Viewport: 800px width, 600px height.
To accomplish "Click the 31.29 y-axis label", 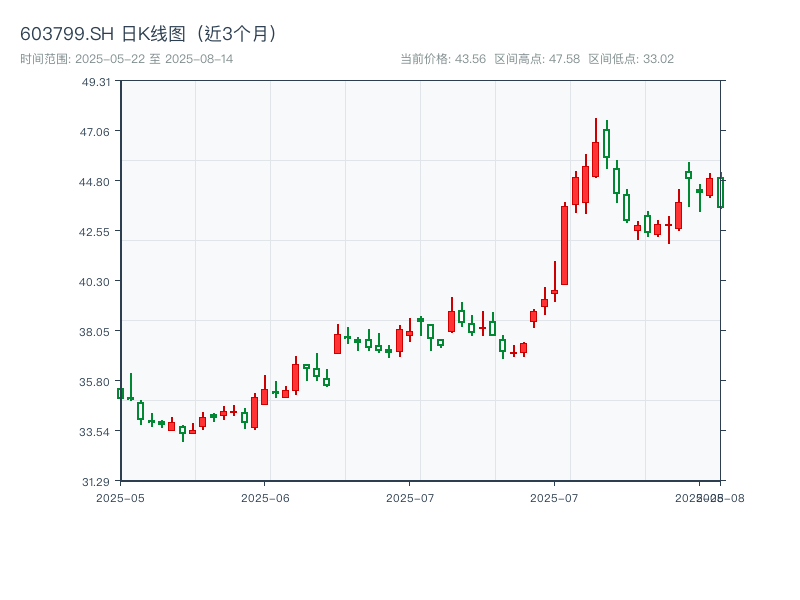I will coord(96,482).
